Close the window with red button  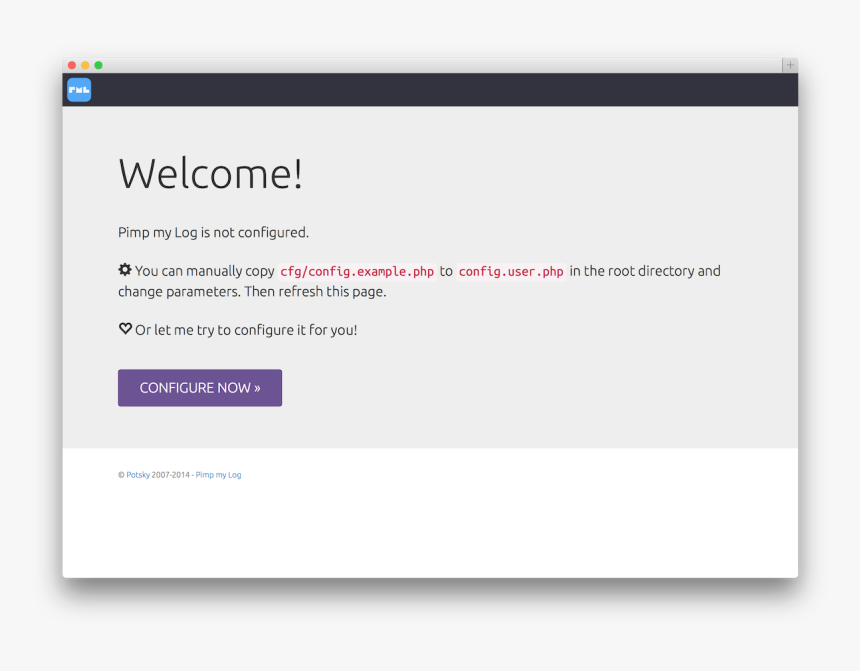coord(72,65)
